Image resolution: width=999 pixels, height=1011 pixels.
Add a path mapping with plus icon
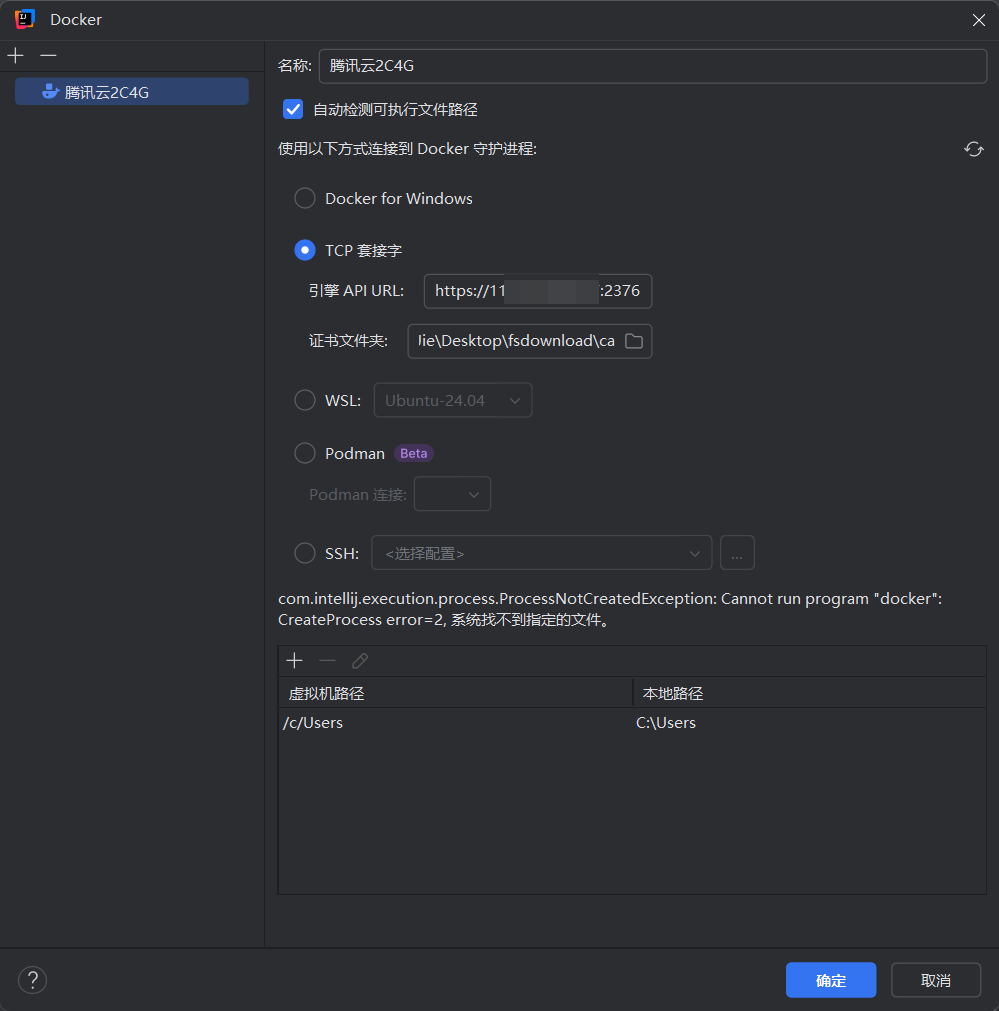295,660
